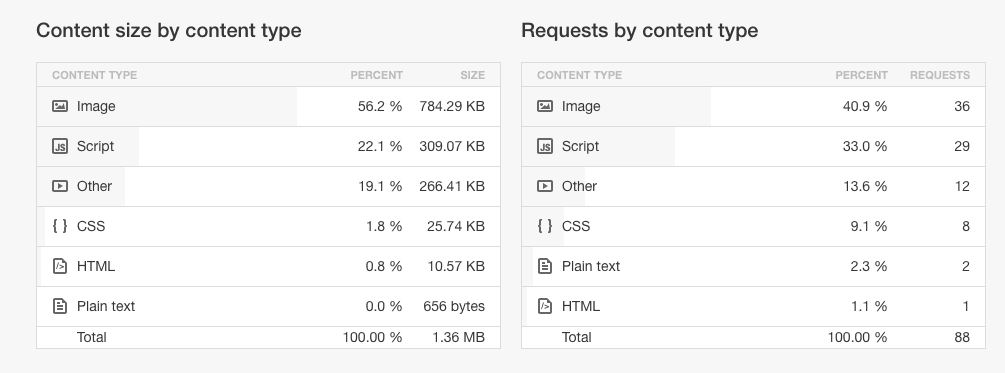Click Image icon in Requests by content type table
Image resolution: width=1005 pixels, height=373 pixels.
tap(545, 106)
